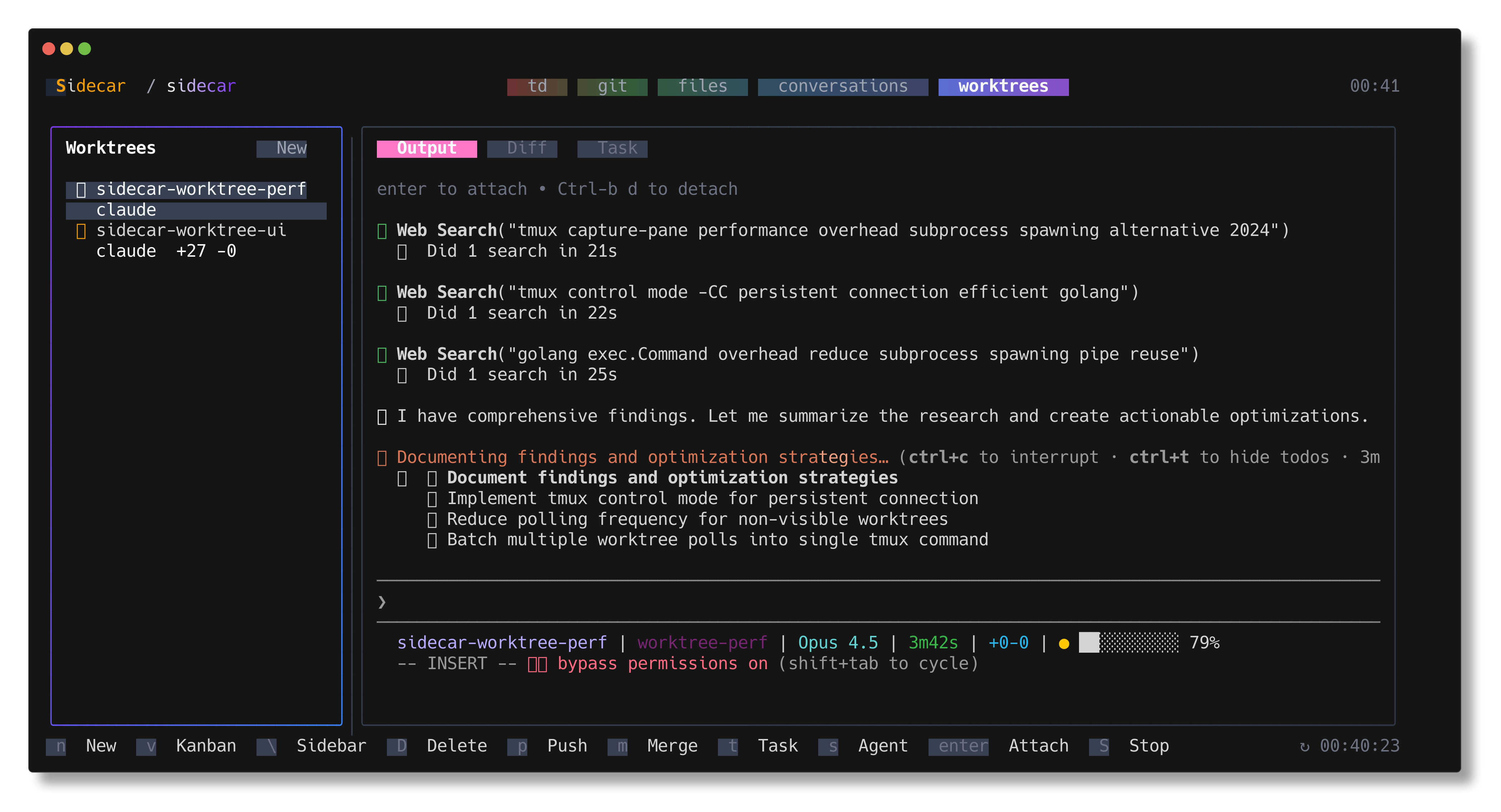Click the prompt chevron above the status line

[x=383, y=602]
